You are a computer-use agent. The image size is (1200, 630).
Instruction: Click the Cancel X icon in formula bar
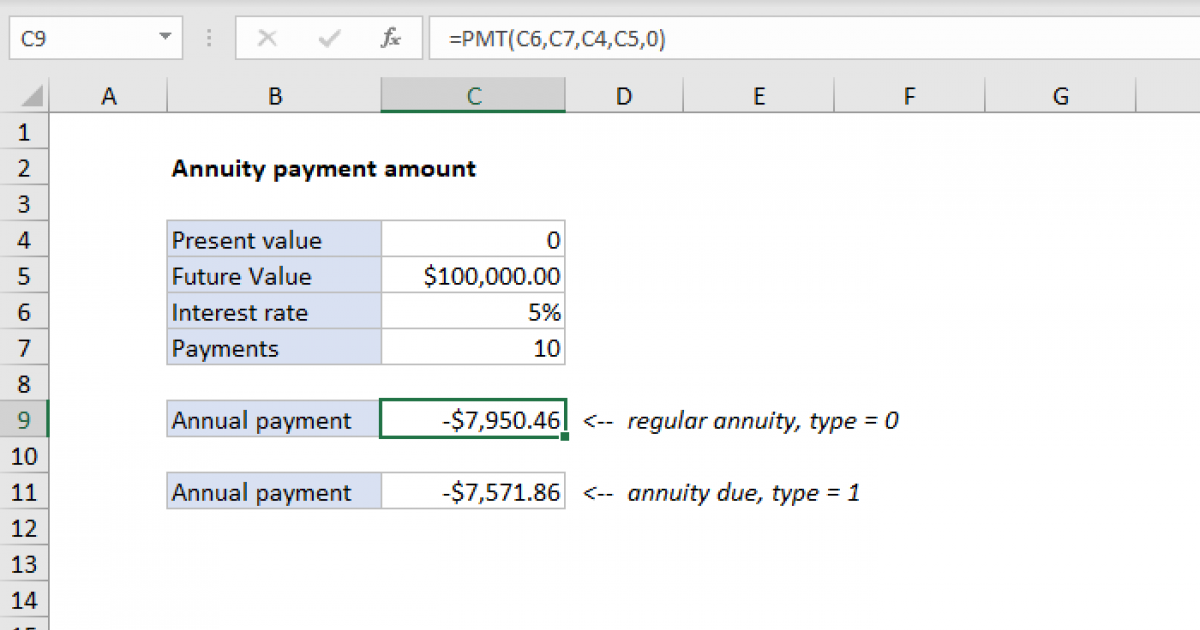[267, 38]
